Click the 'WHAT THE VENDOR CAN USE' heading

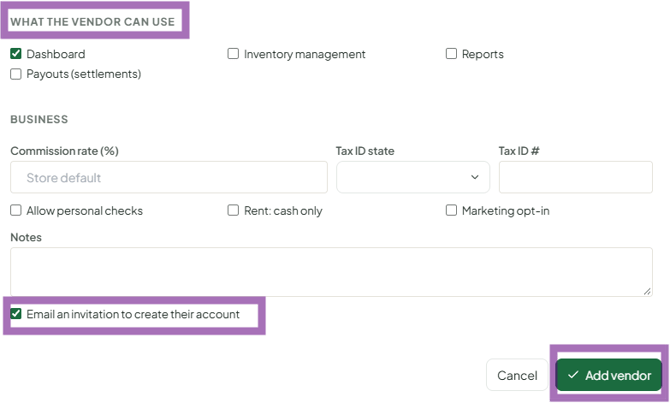pos(92,22)
